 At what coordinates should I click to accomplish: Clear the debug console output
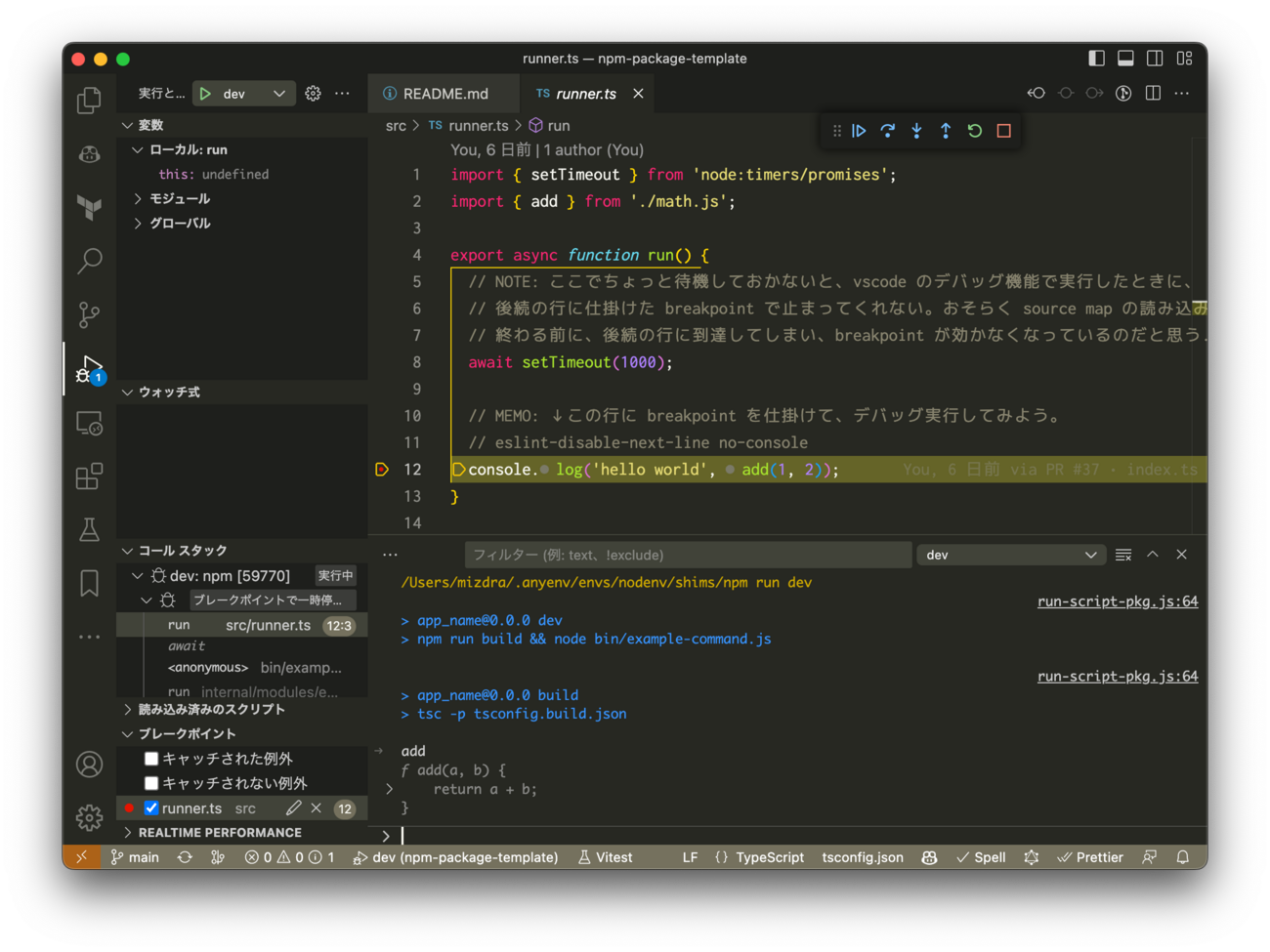[1123, 555]
